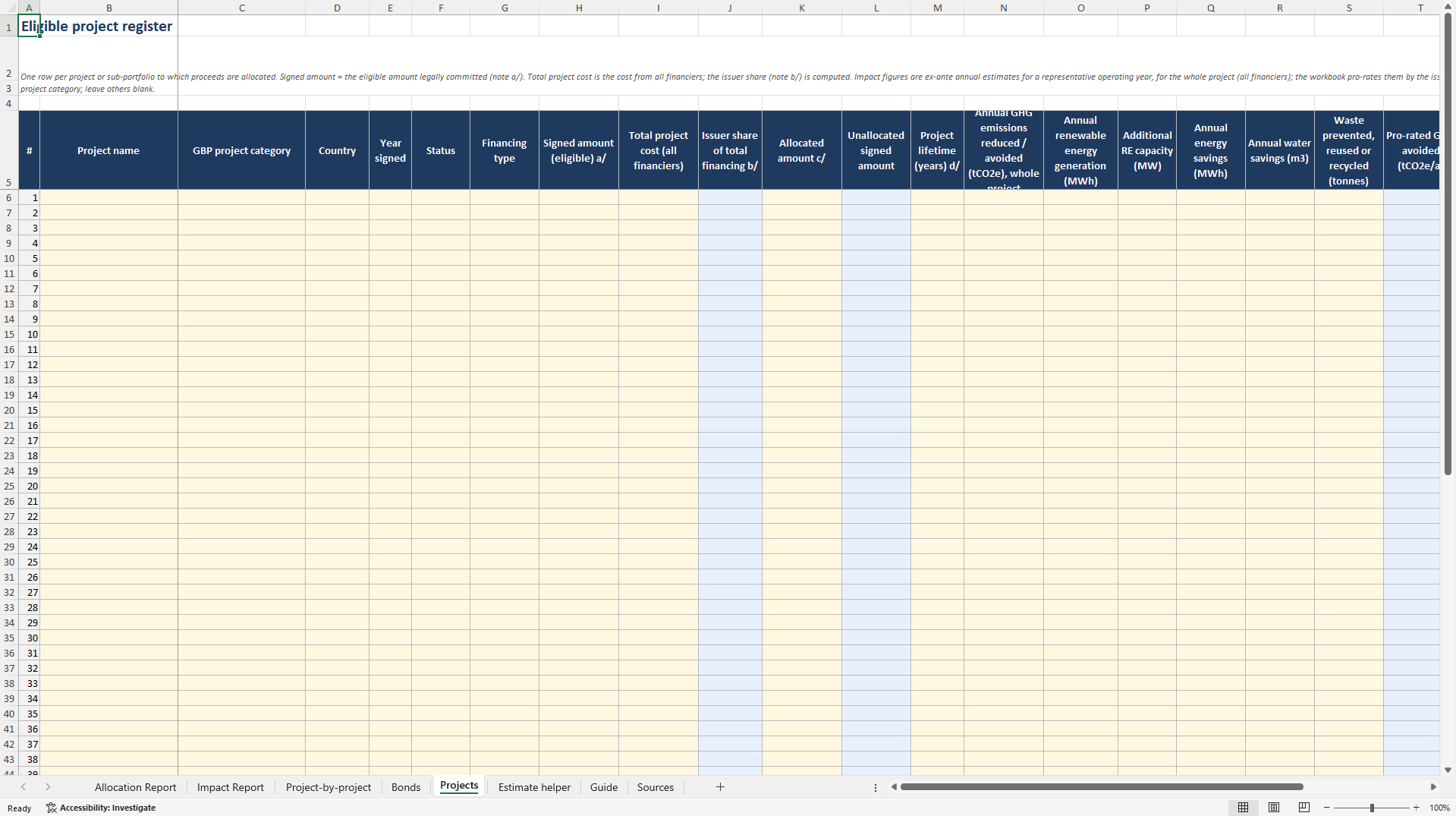
Task: Switch to Normal view icon
Action: point(1243,808)
